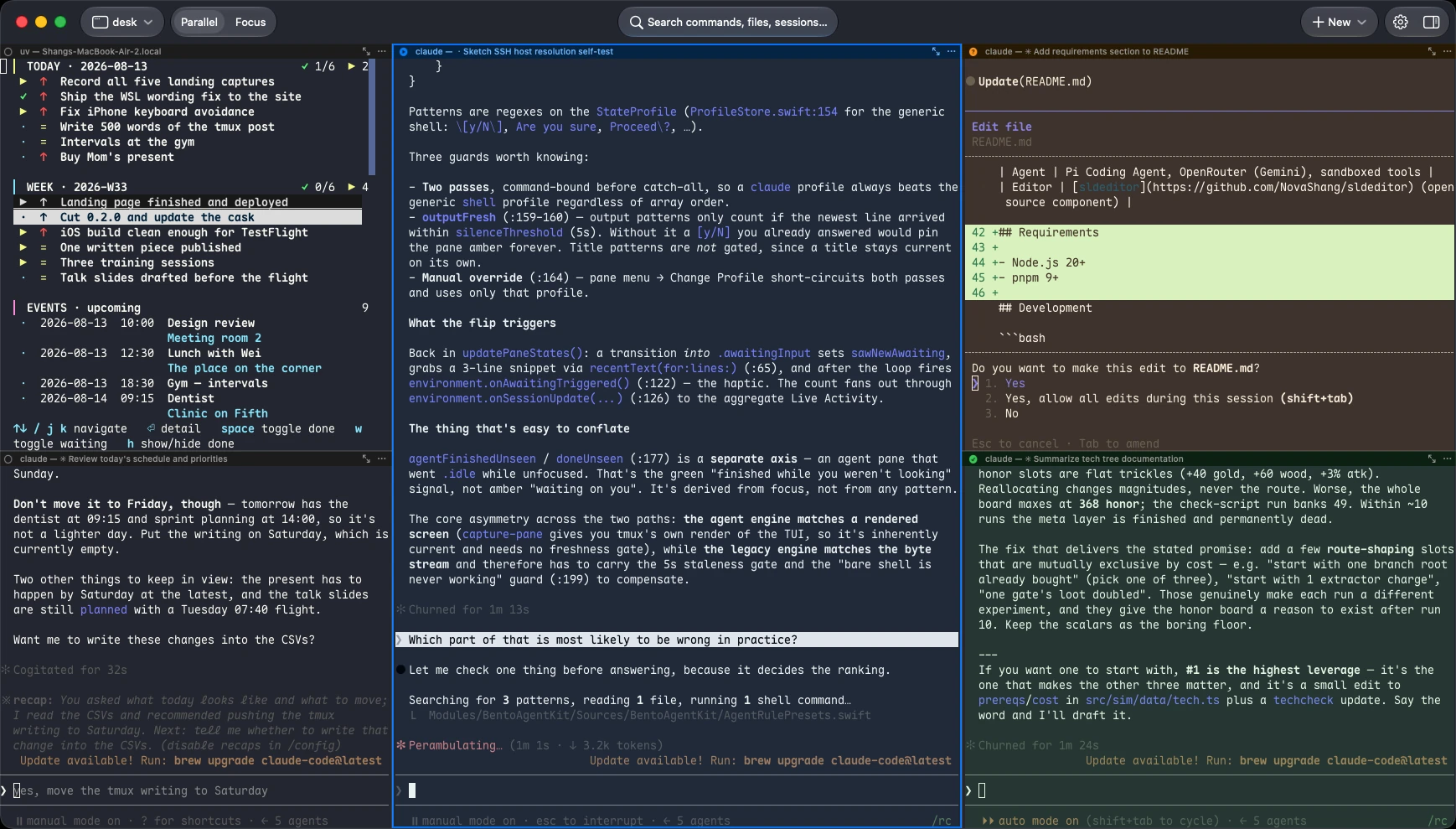The height and width of the screenshot is (829, 1456).
Task: Focus the prompt input in Summarize tech tree pane
Action: [1210, 790]
